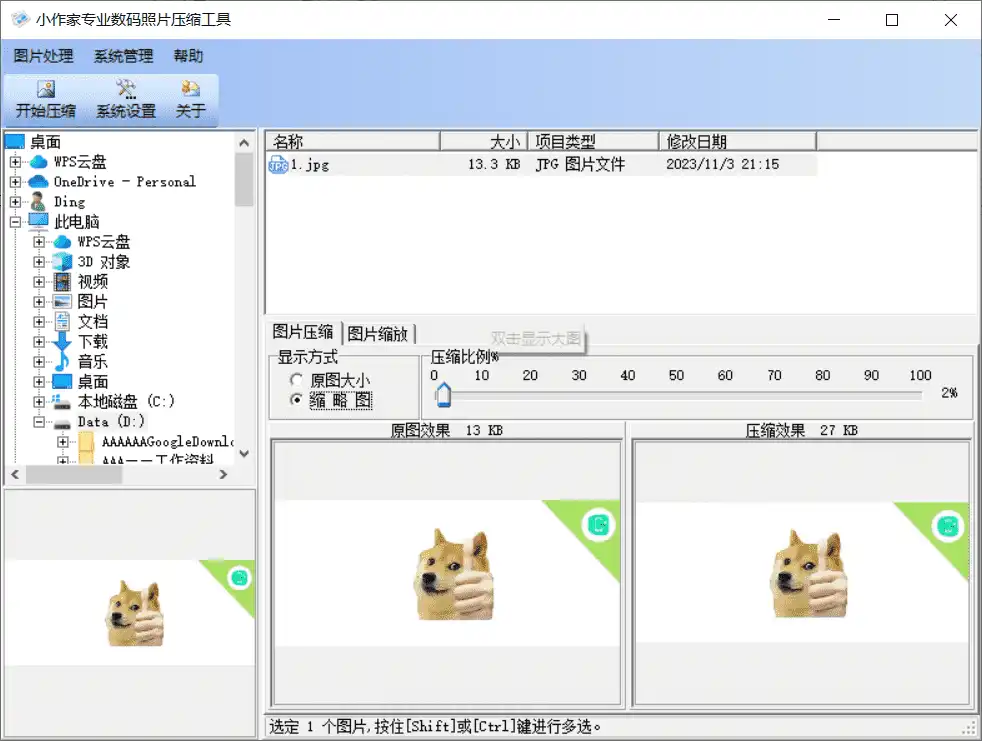Click the OneDrive - Personal cloud icon
The width and height of the screenshot is (982, 741).
[x=39, y=182]
